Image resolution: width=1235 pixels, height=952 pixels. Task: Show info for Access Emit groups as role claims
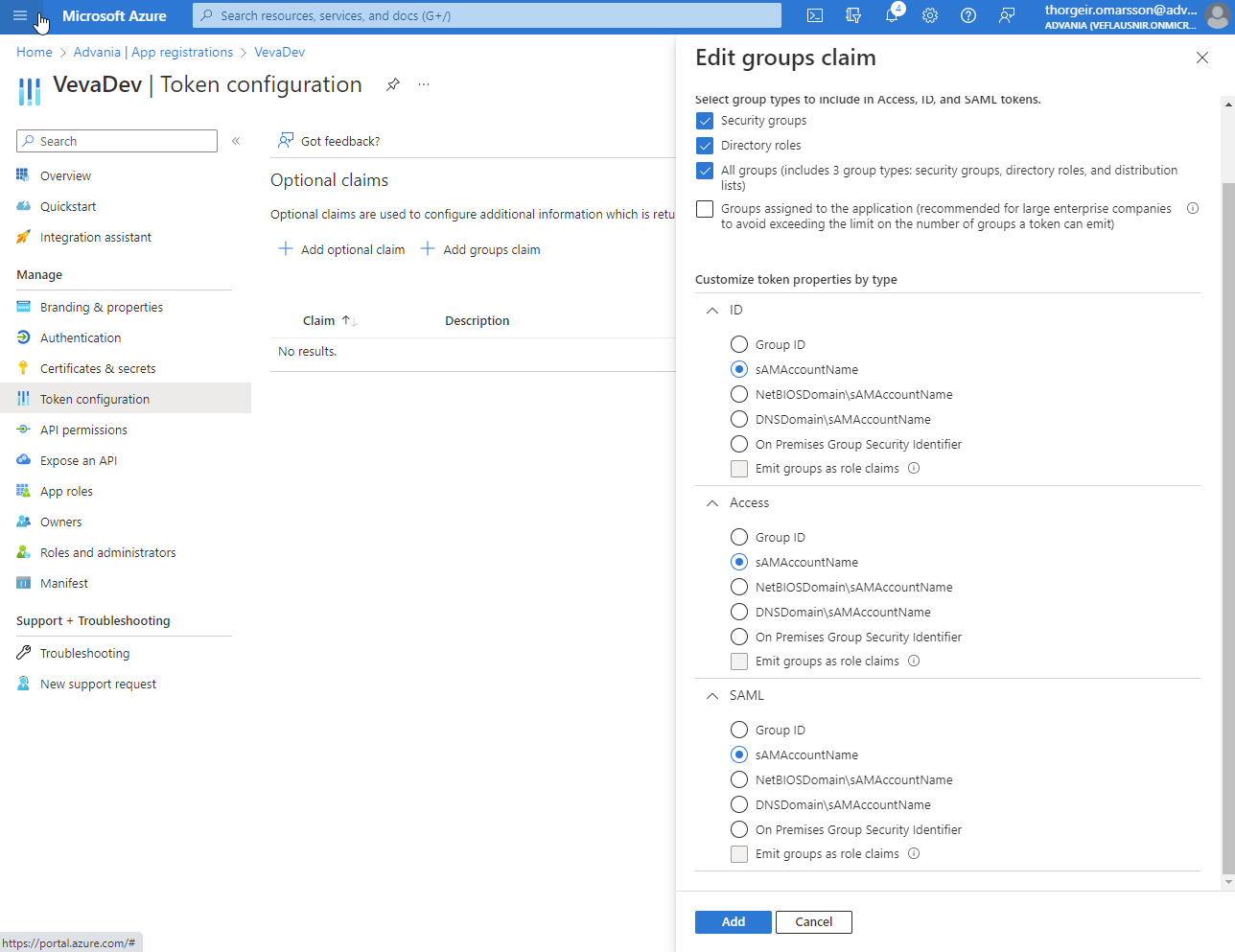pyautogui.click(x=914, y=661)
